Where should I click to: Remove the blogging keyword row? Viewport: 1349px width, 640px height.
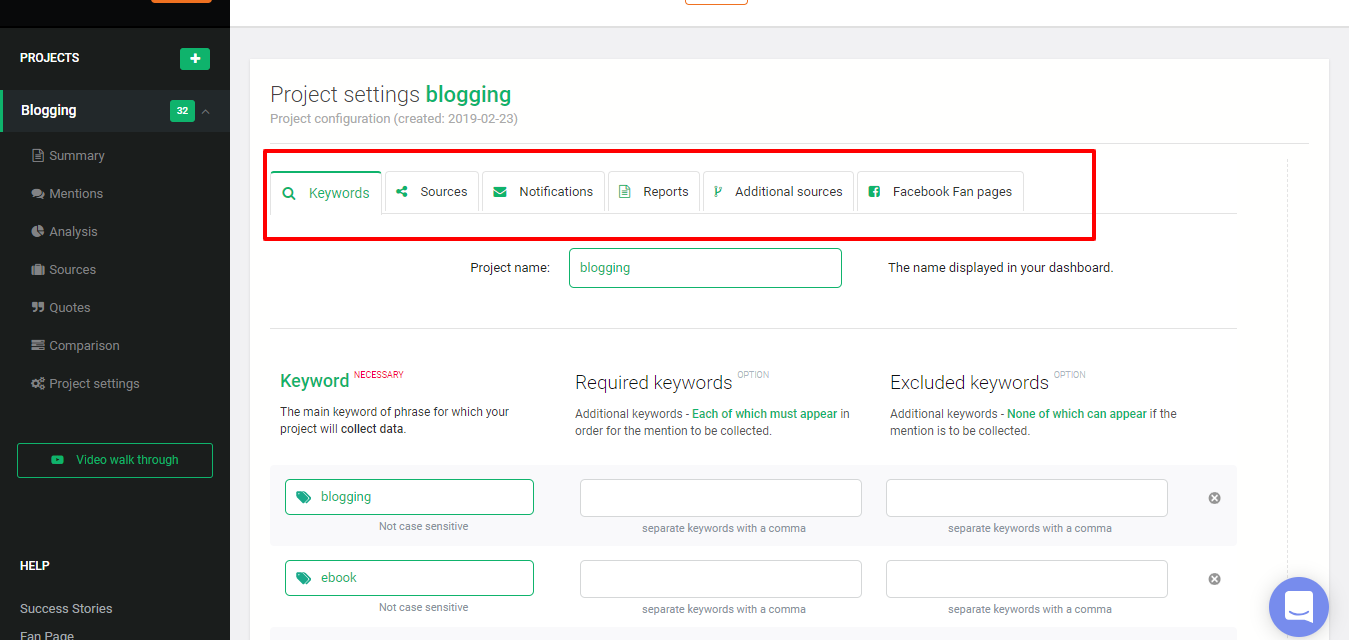point(1214,498)
